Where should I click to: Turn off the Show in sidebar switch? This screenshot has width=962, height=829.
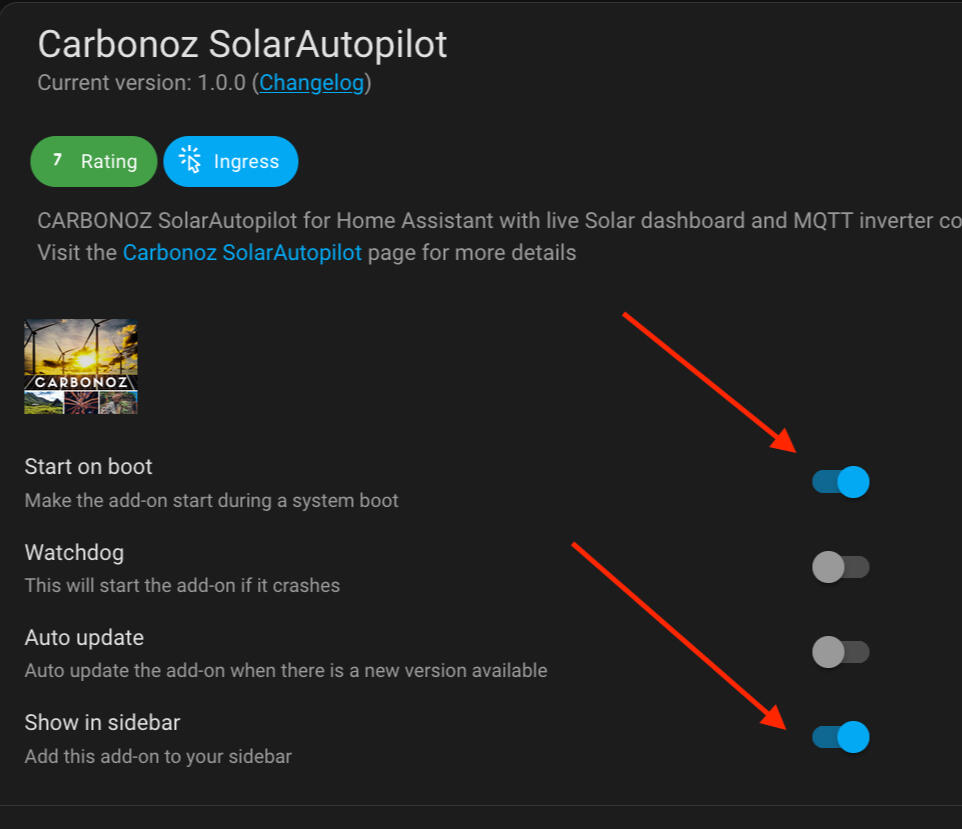[x=841, y=737]
